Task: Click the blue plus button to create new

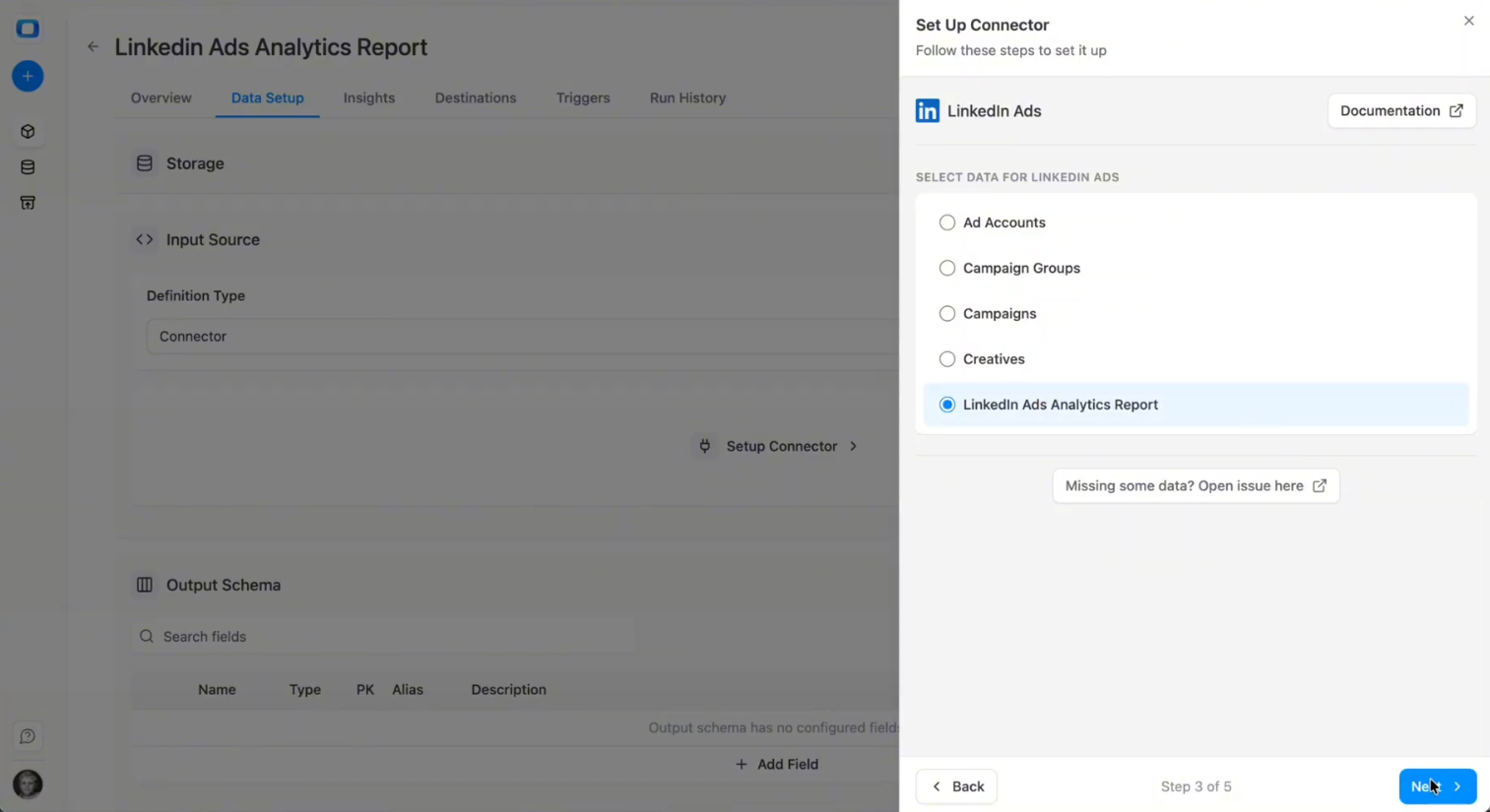Action: [27, 76]
